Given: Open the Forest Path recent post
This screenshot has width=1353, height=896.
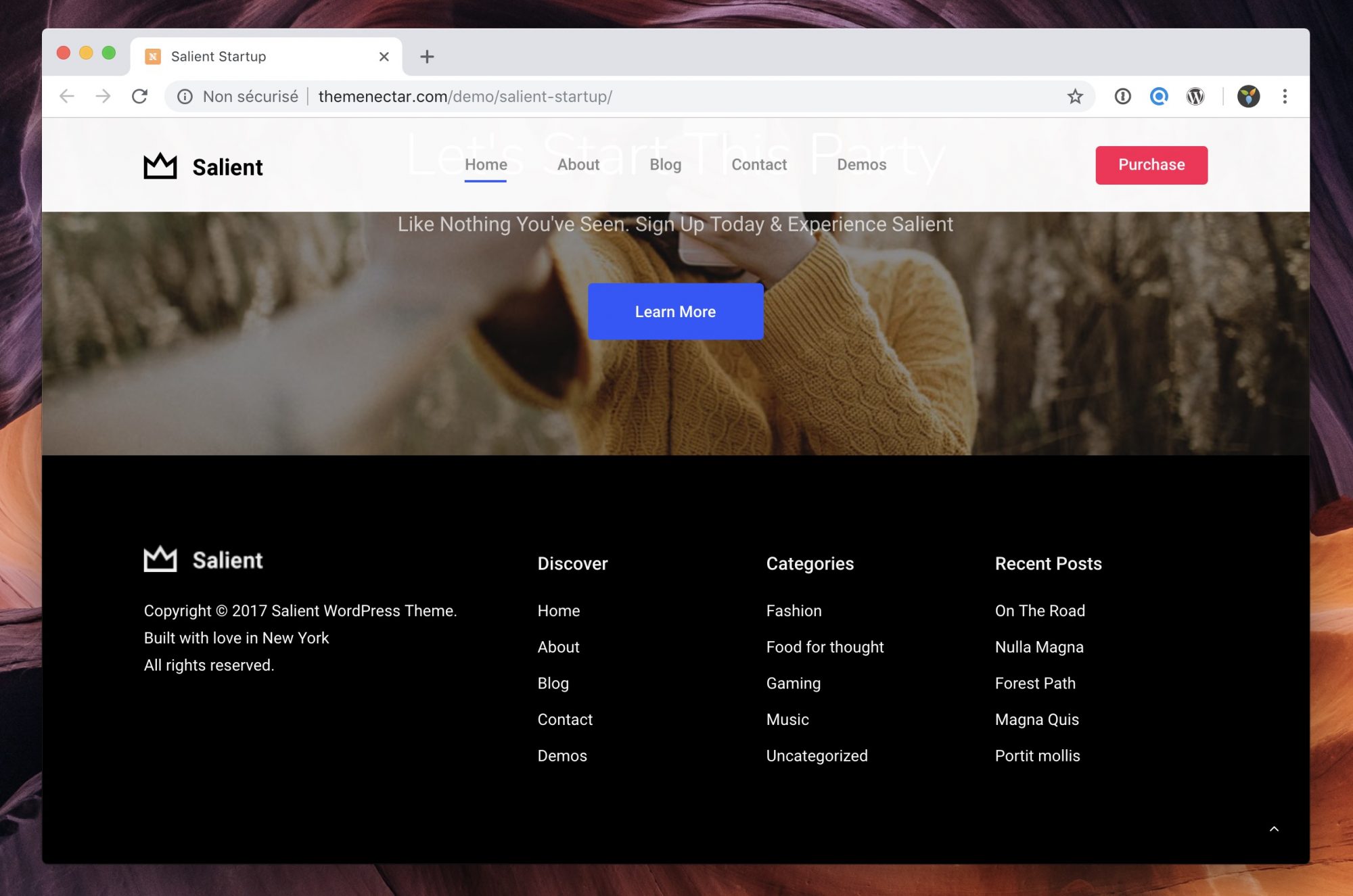Looking at the screenshot, I should pyautogui.click(x=1035, y=684).
